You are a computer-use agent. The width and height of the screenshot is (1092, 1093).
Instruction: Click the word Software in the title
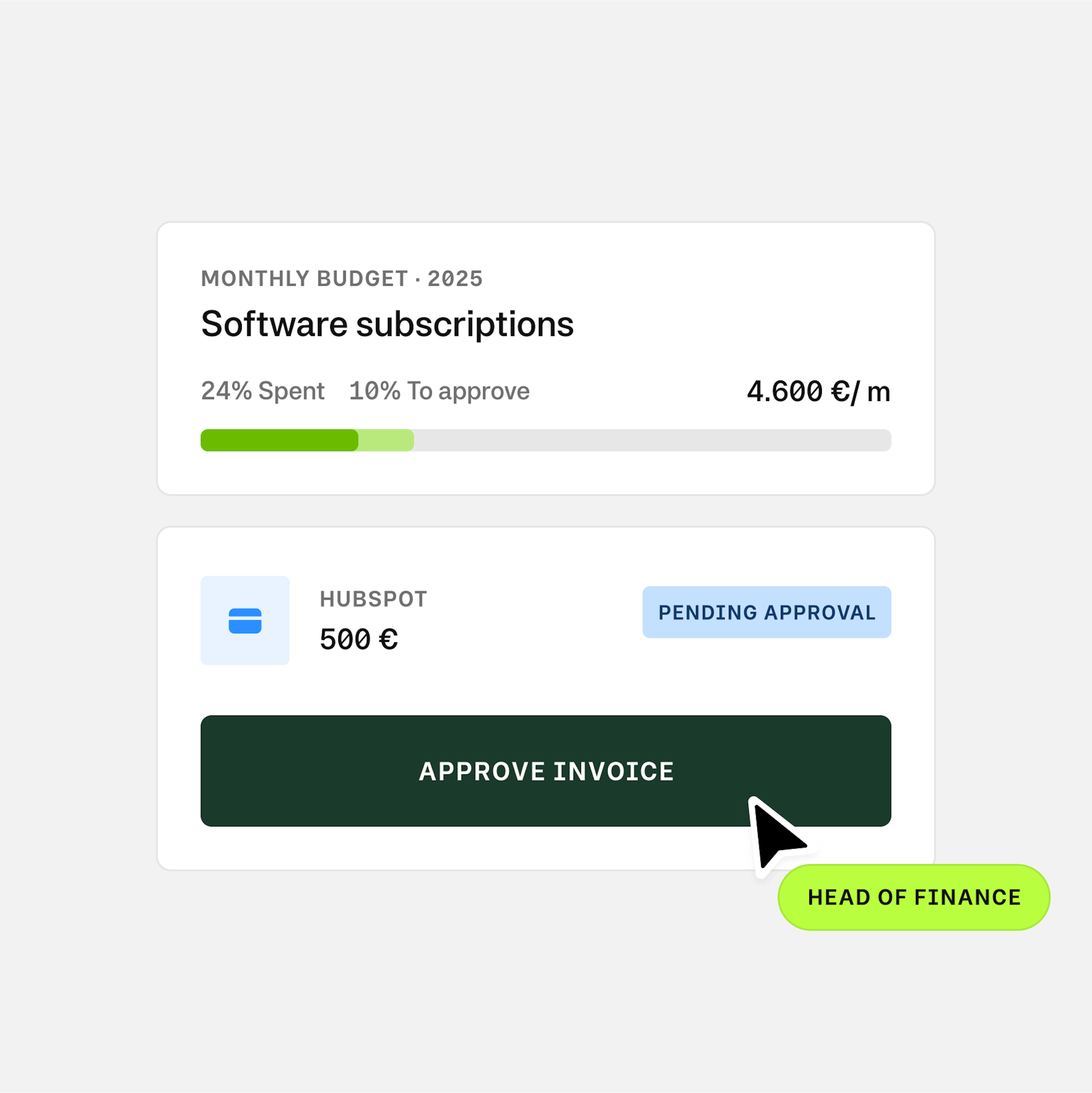274,324
